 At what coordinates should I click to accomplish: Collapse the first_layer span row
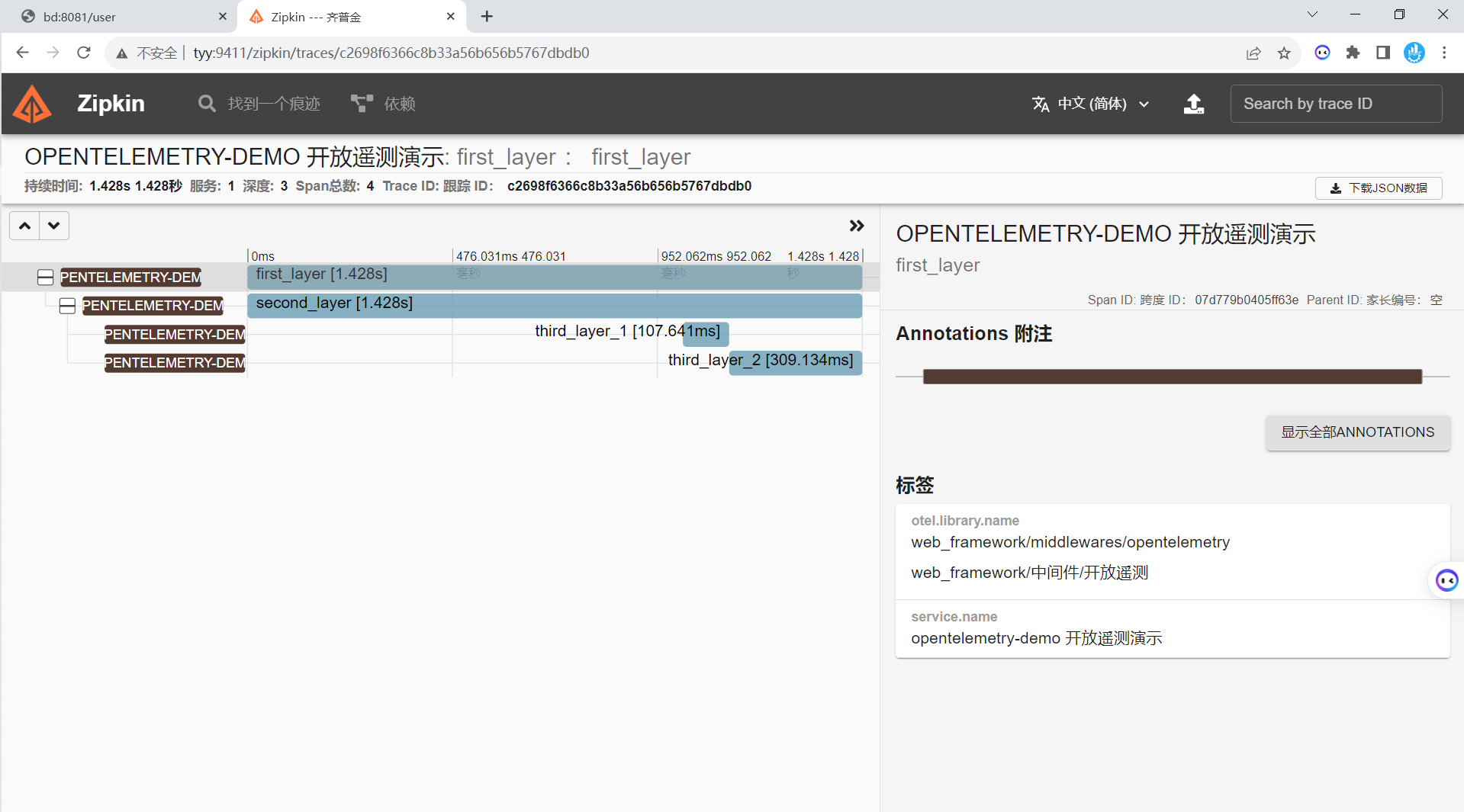click(46, 278)
